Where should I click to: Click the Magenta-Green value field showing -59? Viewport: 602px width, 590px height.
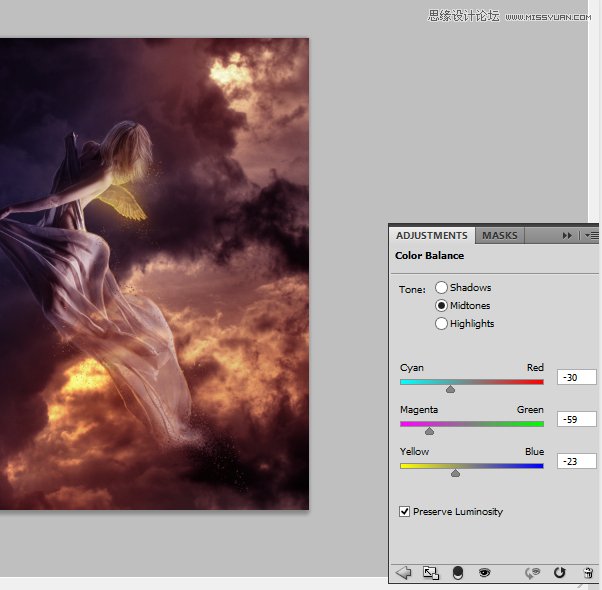pyautogui.click(x=576, y=420)
